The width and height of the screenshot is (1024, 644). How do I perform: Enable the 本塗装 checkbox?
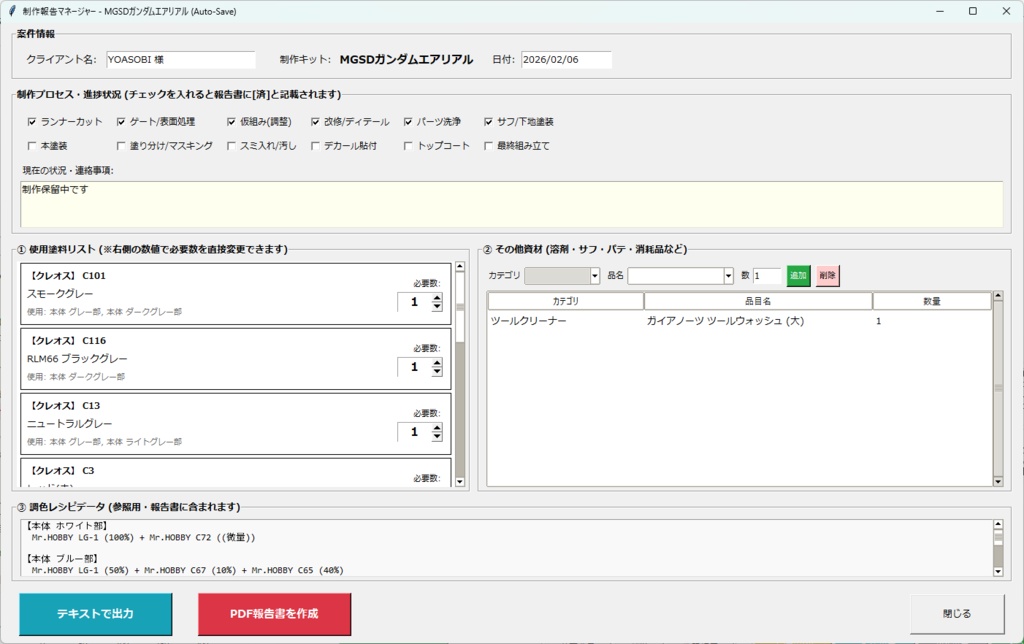tap(31, 145)
